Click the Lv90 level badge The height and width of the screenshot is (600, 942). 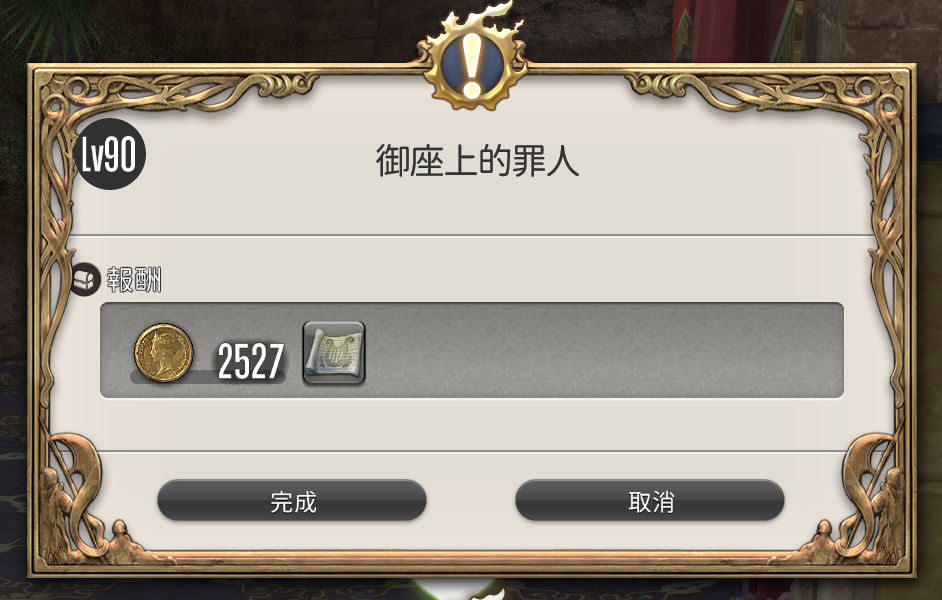(110, 154)
